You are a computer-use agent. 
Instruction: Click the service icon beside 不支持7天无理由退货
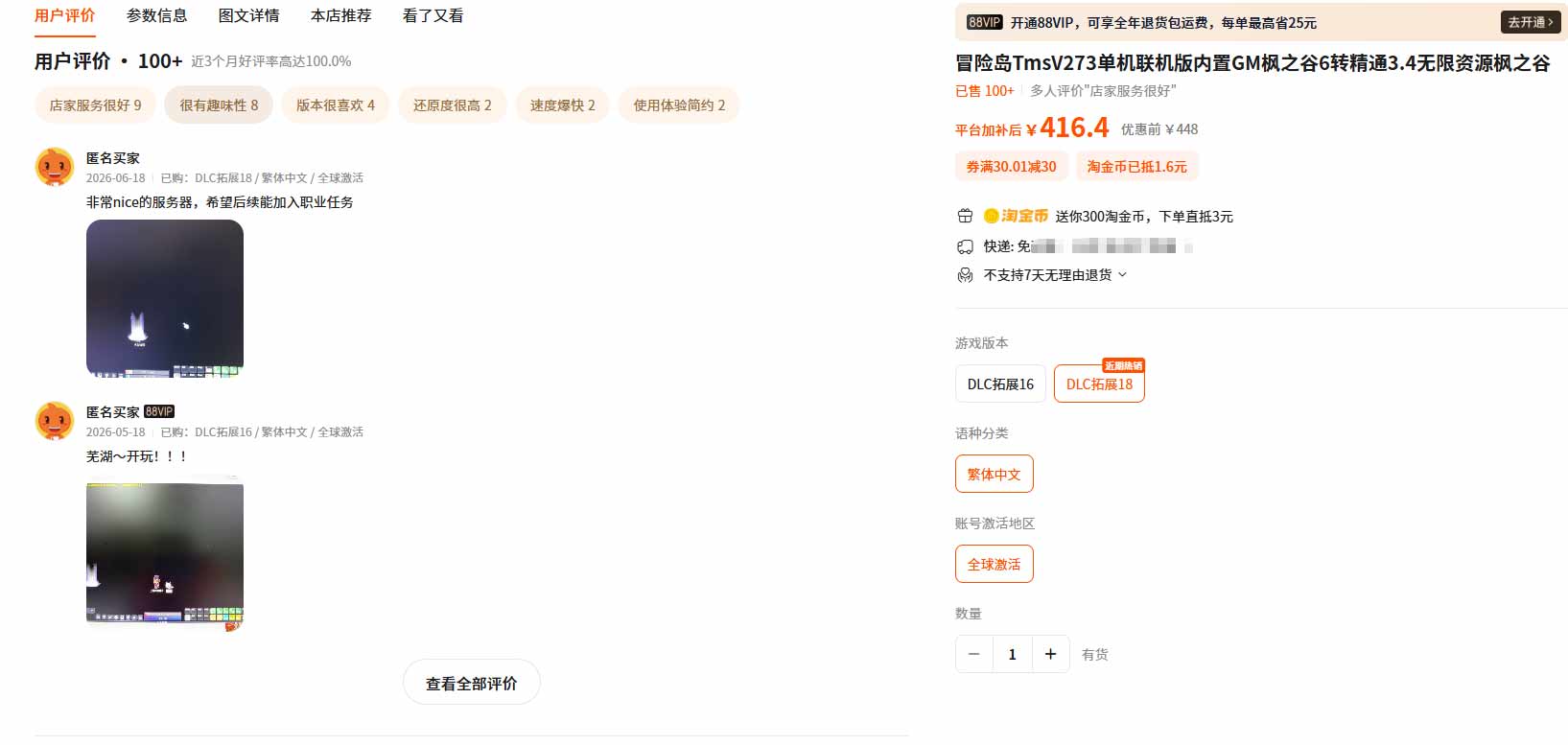coord(965,275)
